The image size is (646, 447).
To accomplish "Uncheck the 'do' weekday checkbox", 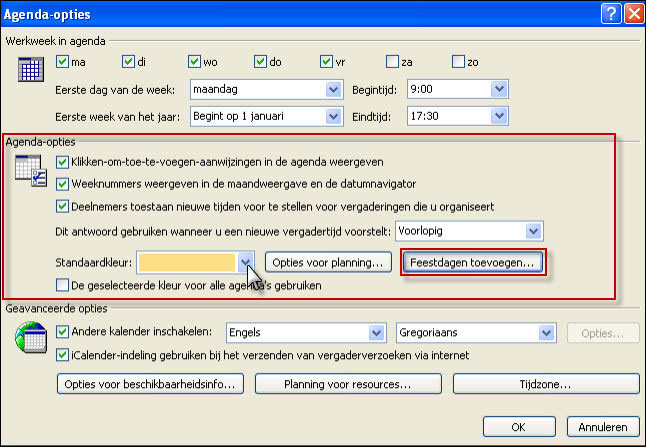I will [x=260, y=62].
